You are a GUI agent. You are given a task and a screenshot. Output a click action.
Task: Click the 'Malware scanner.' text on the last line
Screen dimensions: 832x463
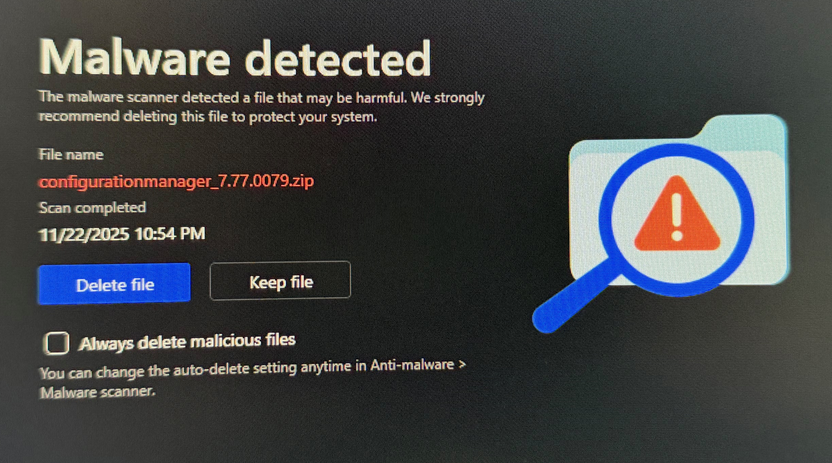point(98,392)
